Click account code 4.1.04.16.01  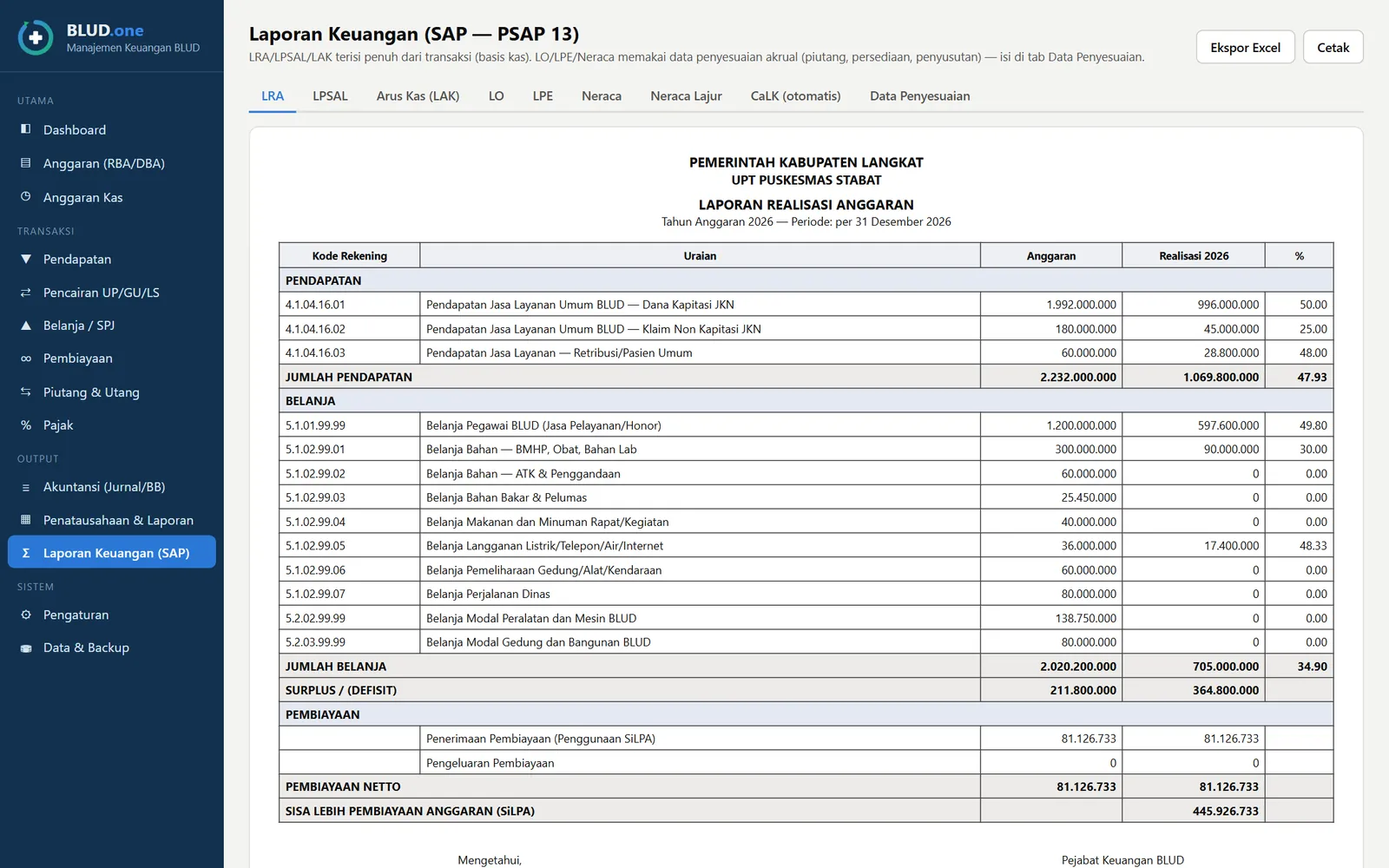[315, 305]
